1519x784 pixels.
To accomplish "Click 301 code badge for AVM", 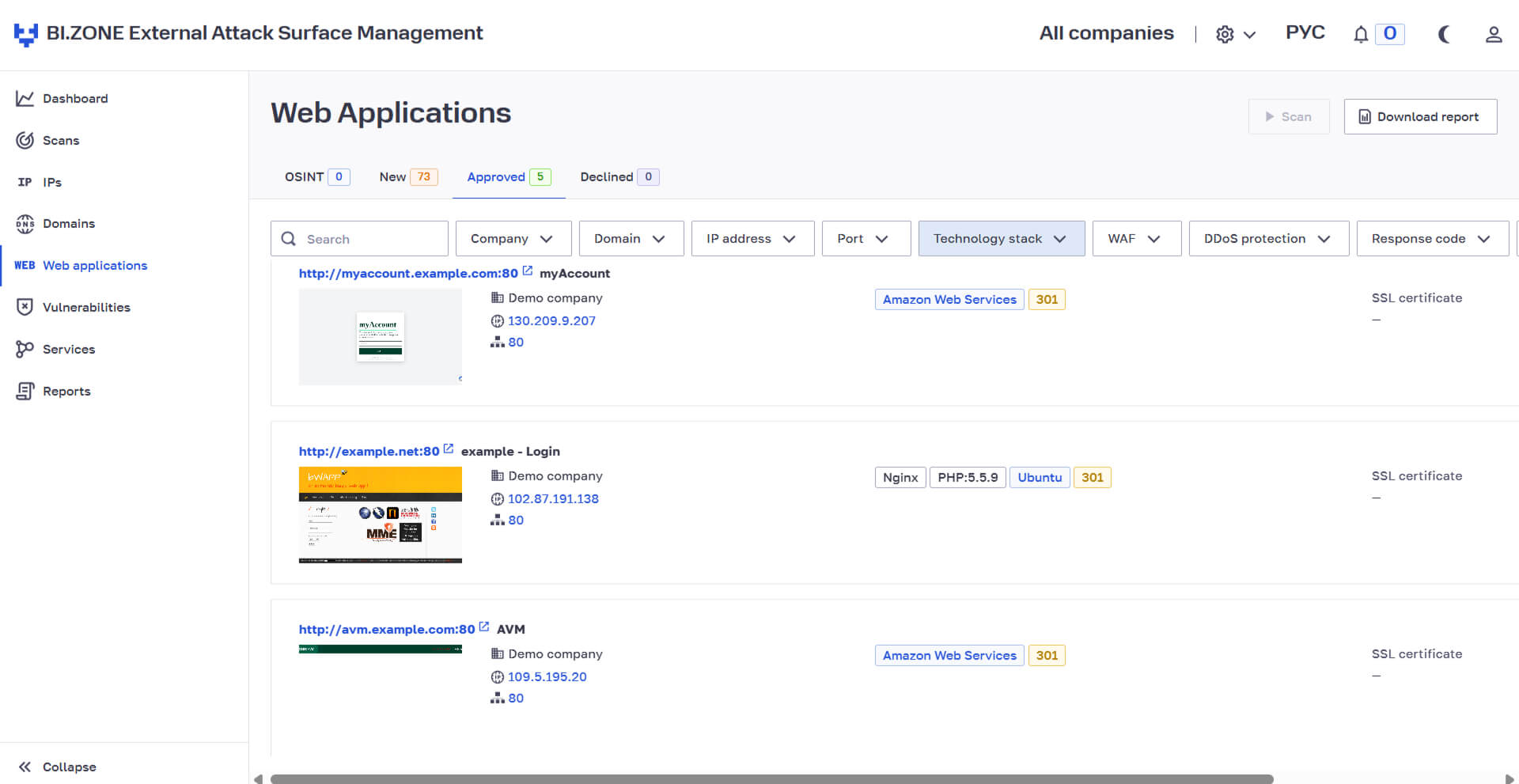I will click(1047, 656).
